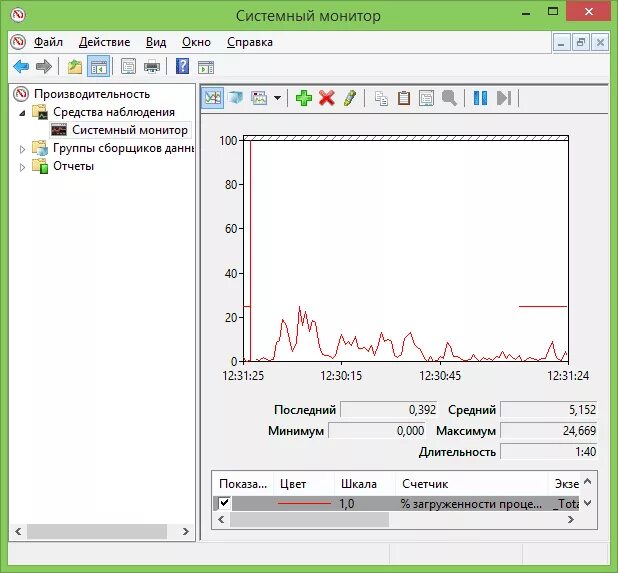Click the tree pane left scroll arrow
Image resolution: width=618 pixels, height=573 pixels.
pyautogui.click(x=18, y=531)
